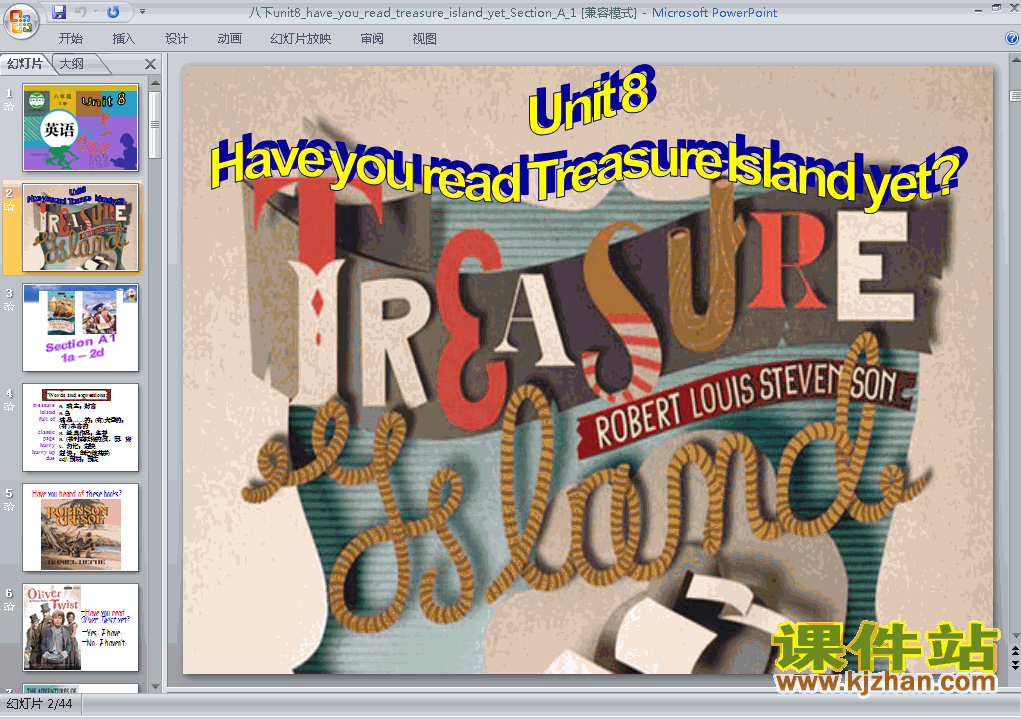Click animation star icon beside slide 3

[9, 307]
